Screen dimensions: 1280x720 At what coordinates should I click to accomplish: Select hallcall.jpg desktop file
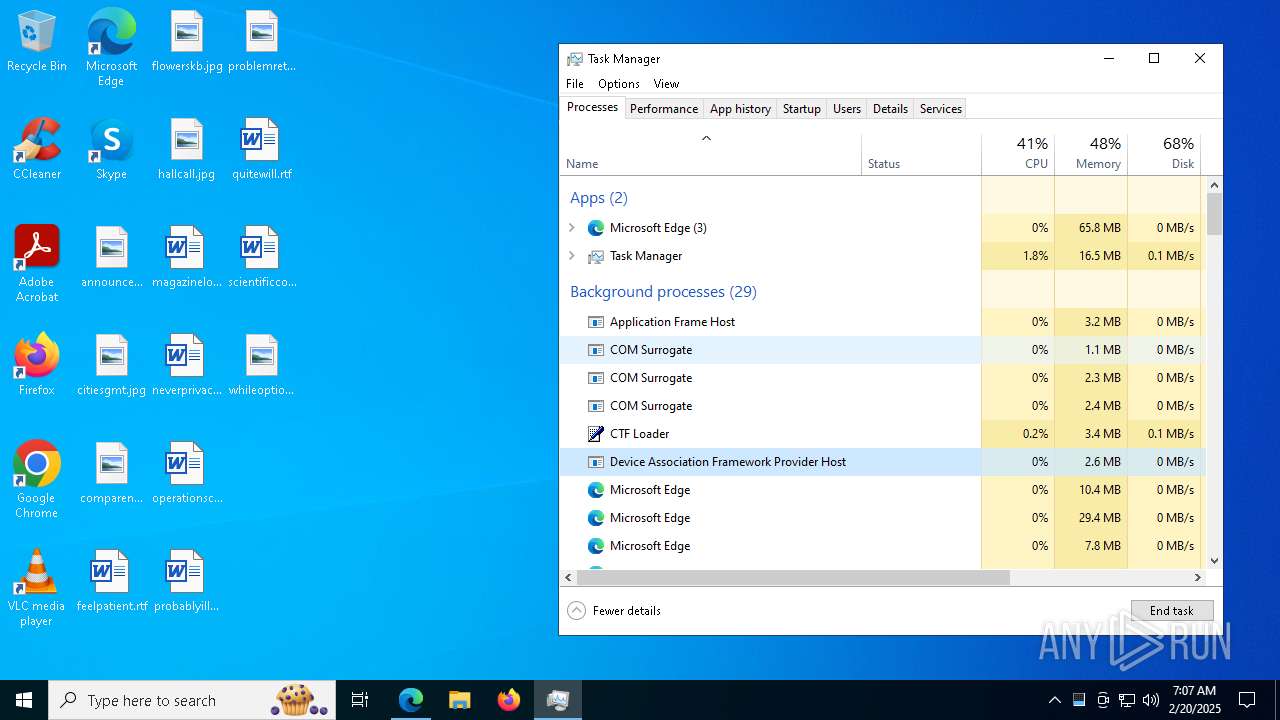pyautogui.click(x=187, y=150)
